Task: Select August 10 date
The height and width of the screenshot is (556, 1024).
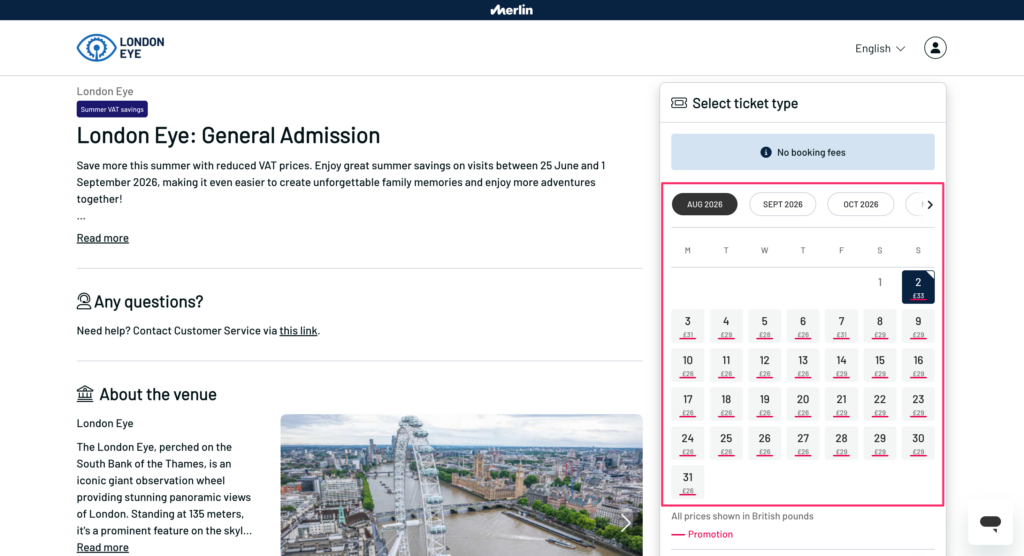Action: [688, 365]
